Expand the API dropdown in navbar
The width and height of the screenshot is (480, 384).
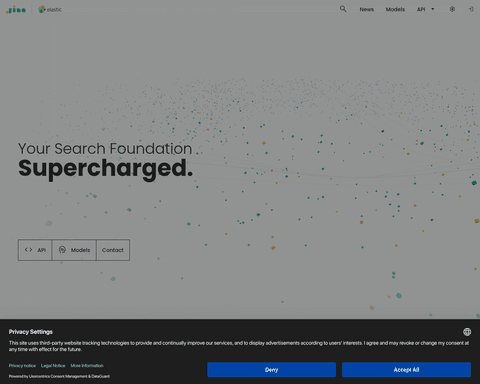coord(425,9)
